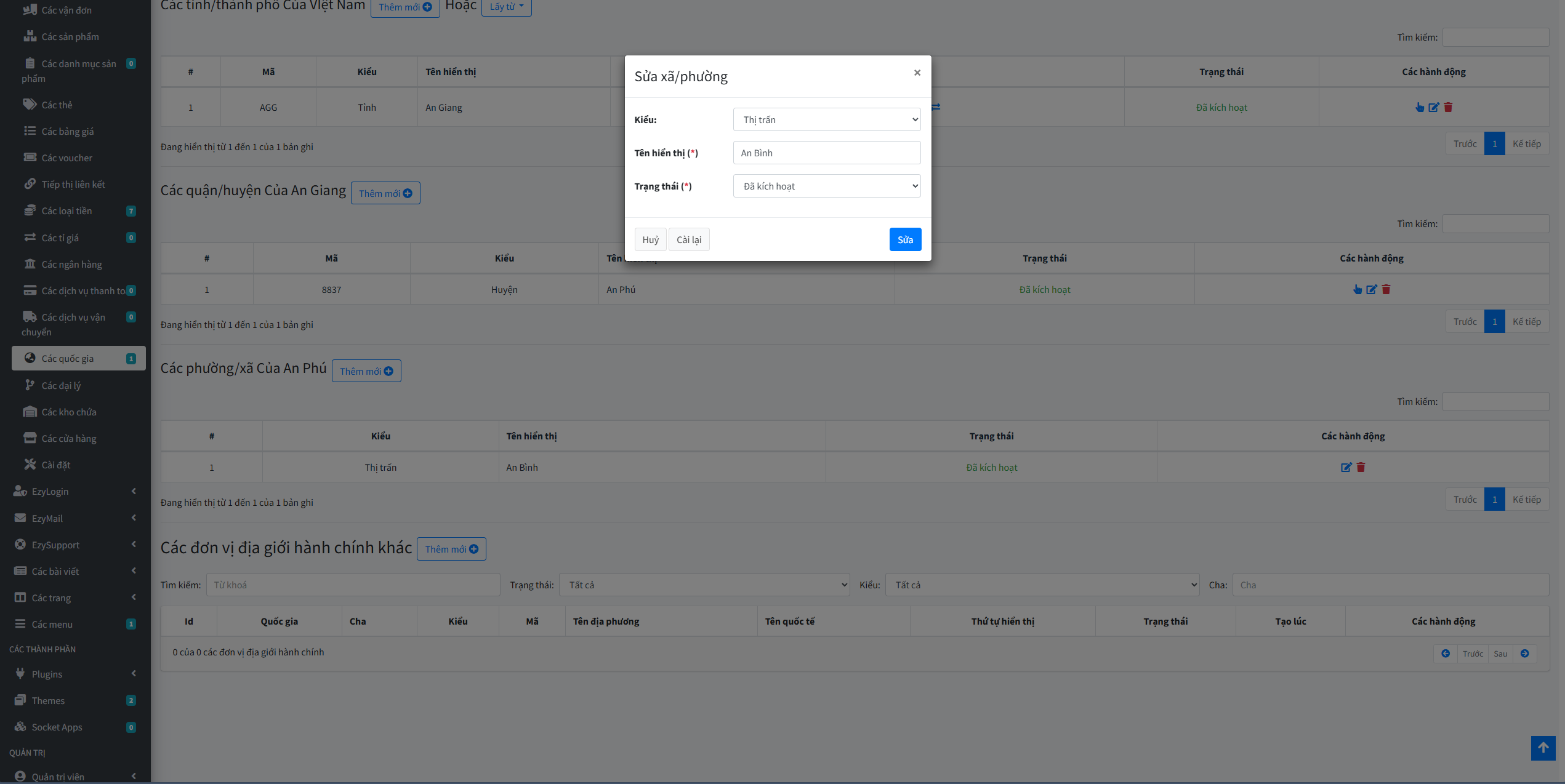This screenshot has height=784, width=1565.
Task: Click the scroll-to-top arrow button
Action: (1543, 748)
